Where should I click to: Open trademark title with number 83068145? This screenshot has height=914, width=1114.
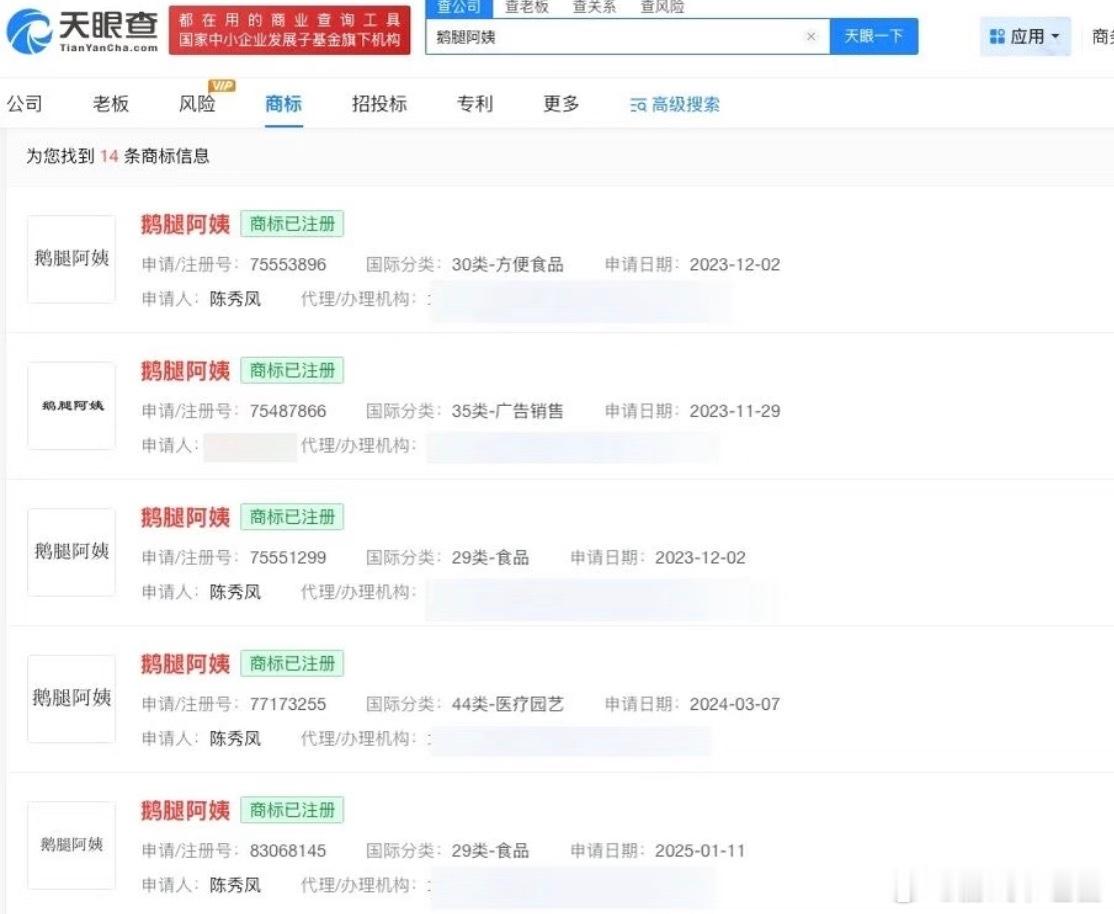click(185, 810)
